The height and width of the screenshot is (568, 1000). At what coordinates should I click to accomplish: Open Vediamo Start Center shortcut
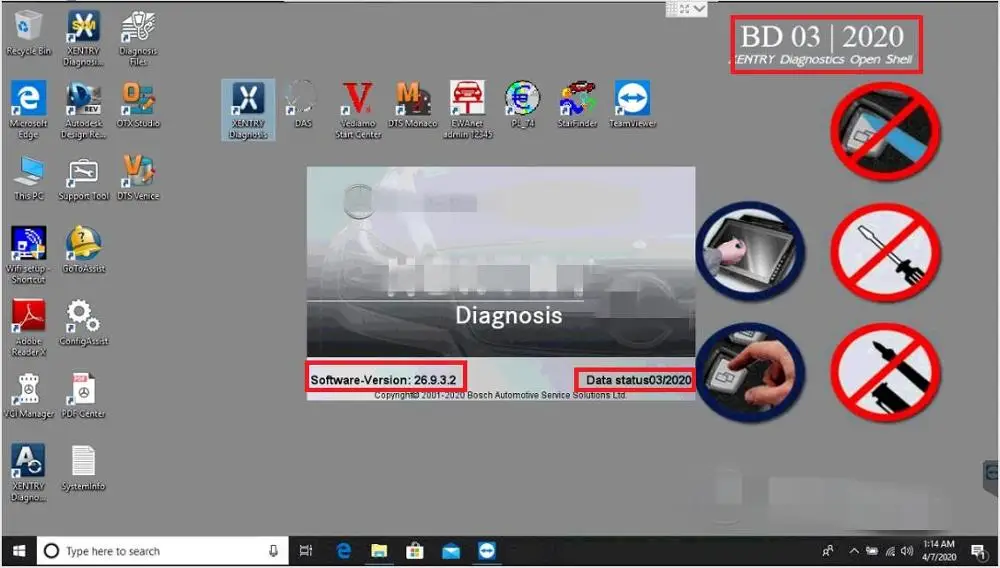pyautogui.click(x=358, y=110)
